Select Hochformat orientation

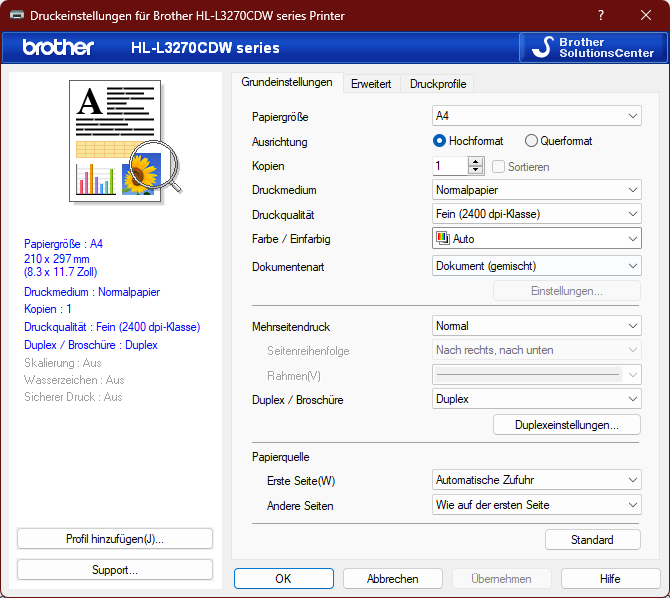click(x=468, y=141)
